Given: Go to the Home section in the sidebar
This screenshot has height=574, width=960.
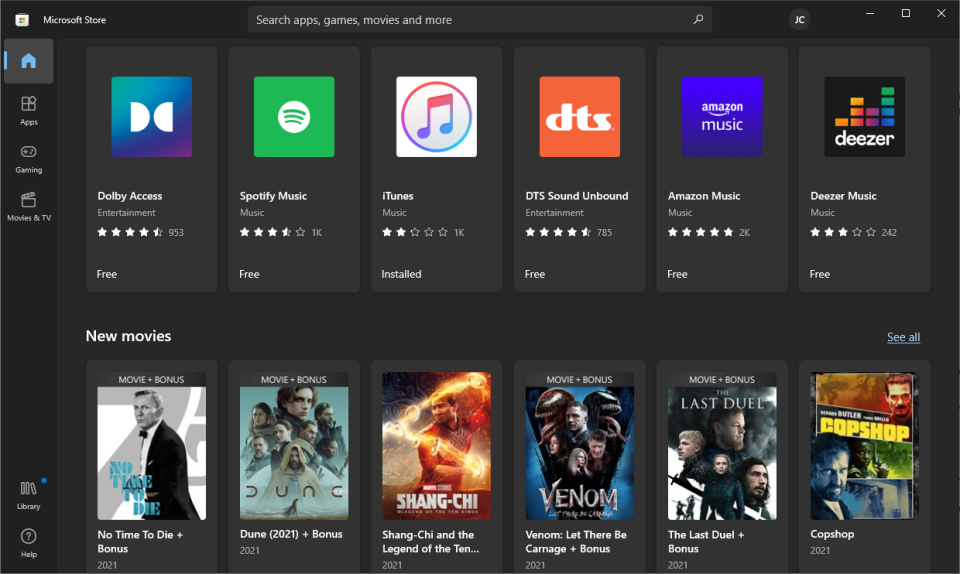Looking at the screenshot, I should coord(28,61).
